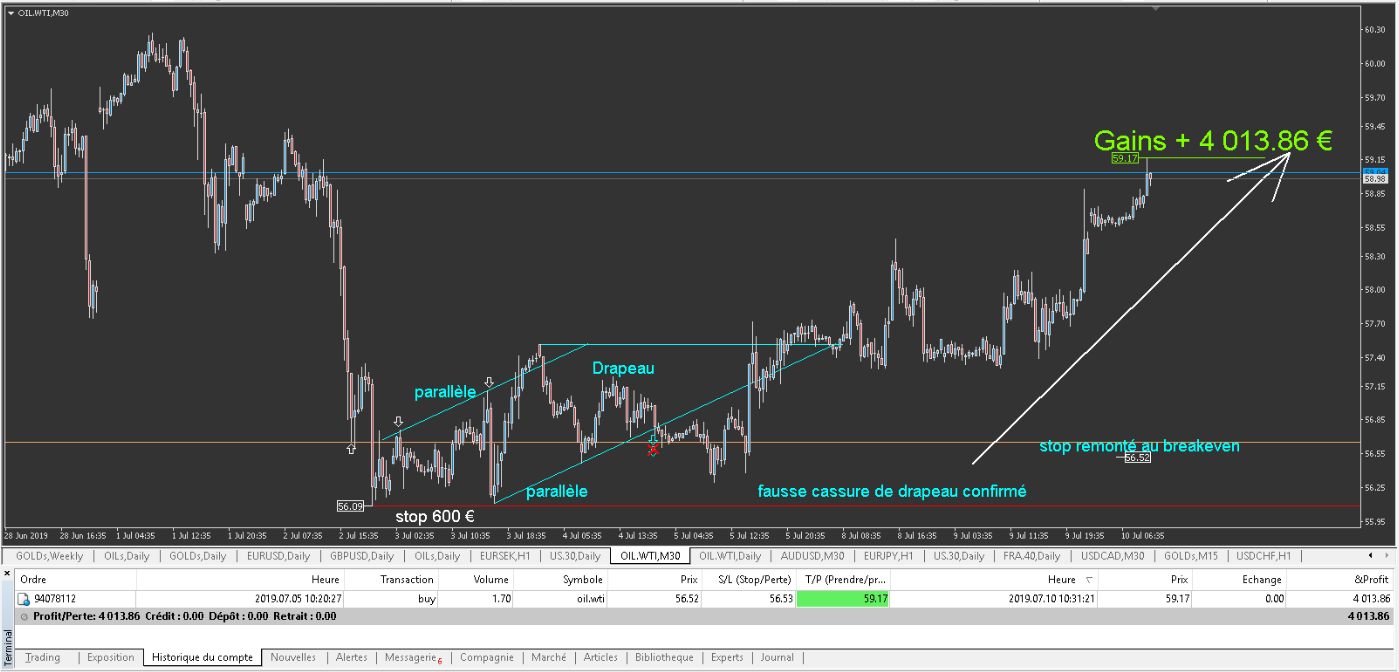Click the open time 2019.07.05 10:20:27

click(x=297, y=599)
